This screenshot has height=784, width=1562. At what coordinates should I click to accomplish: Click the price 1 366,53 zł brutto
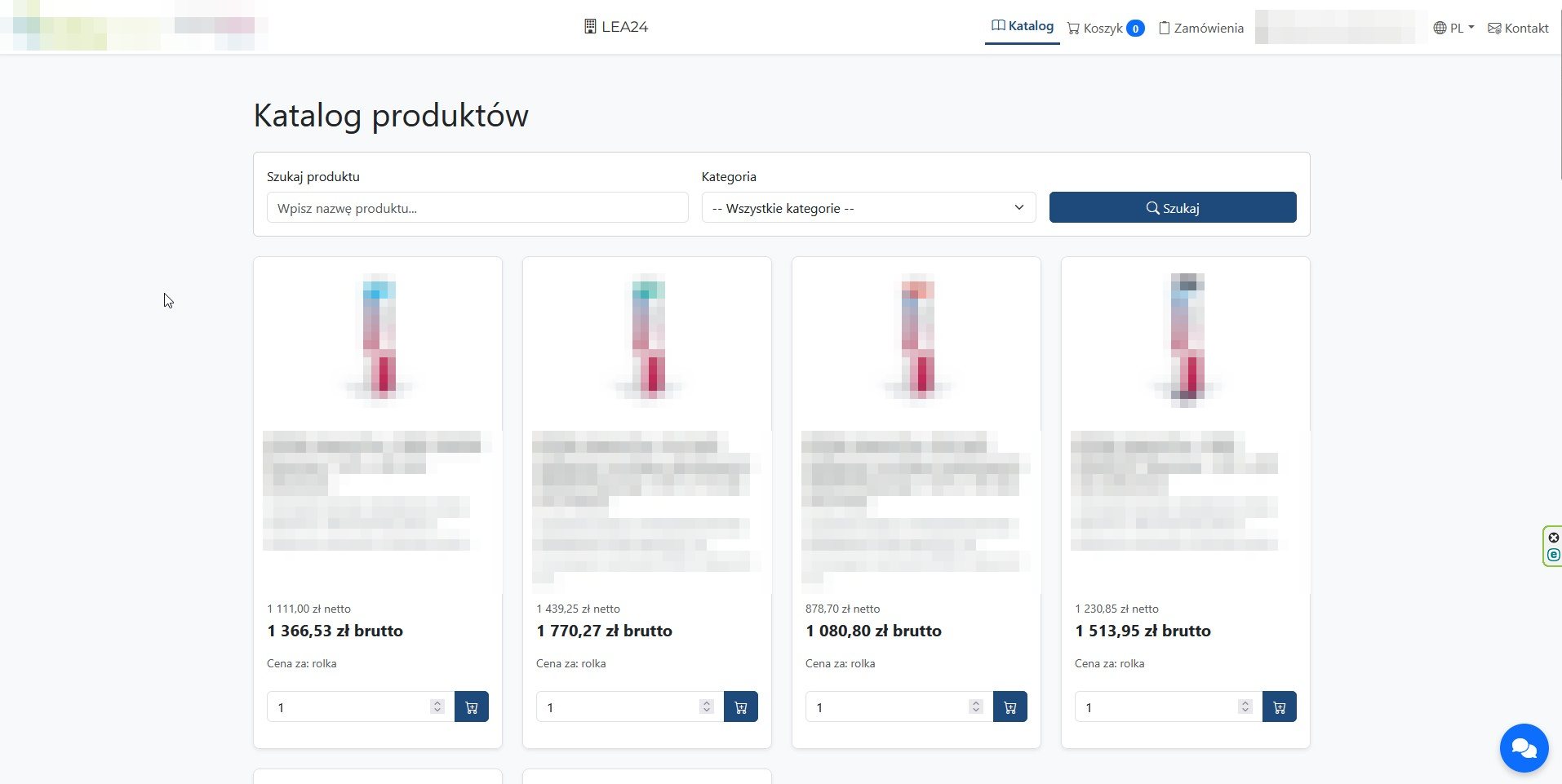(x=335, y=631)
